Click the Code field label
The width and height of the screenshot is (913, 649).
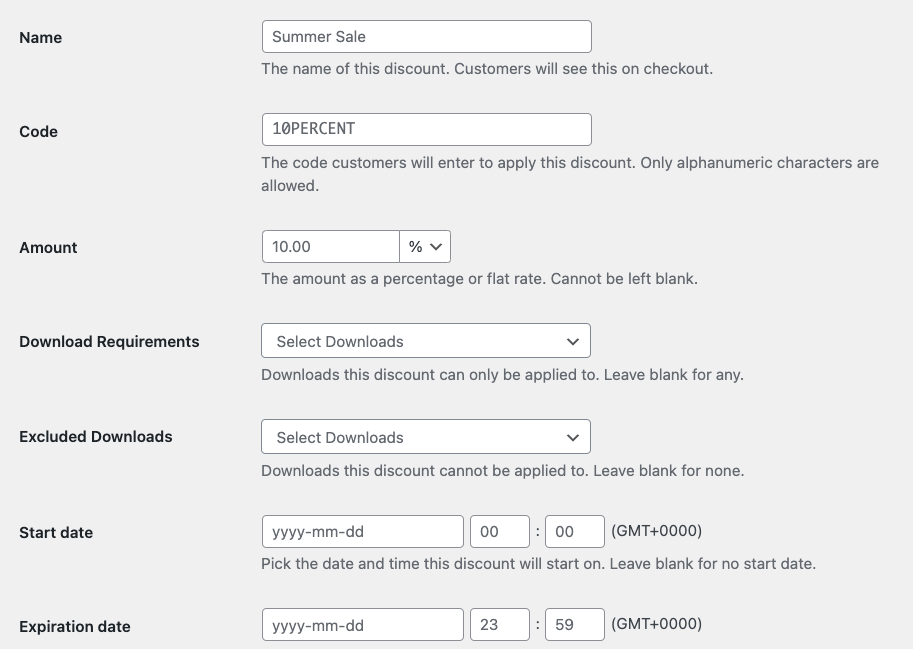39,132
